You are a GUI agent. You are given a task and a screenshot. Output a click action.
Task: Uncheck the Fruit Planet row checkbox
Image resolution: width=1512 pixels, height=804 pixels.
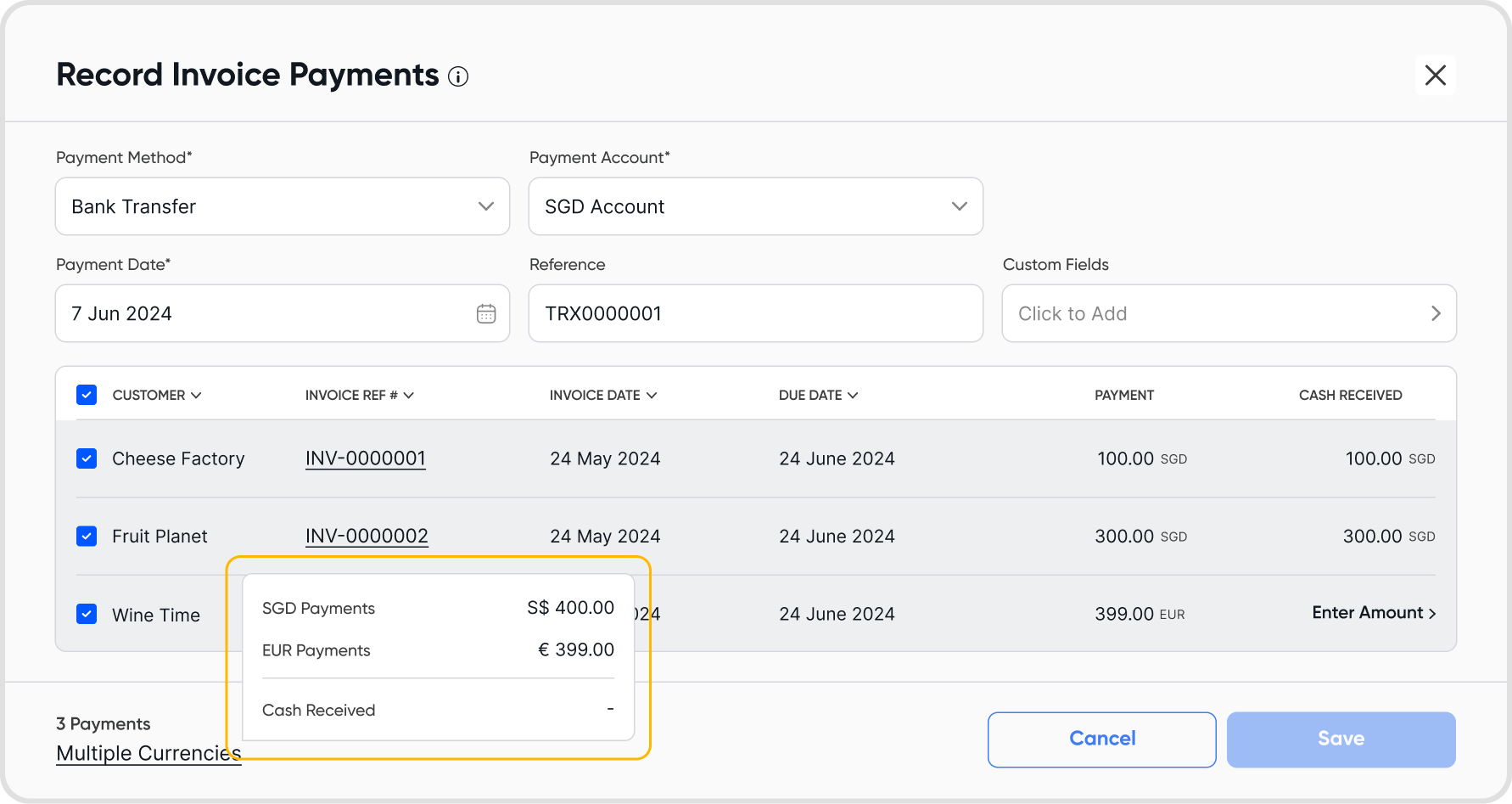point(87,537)
